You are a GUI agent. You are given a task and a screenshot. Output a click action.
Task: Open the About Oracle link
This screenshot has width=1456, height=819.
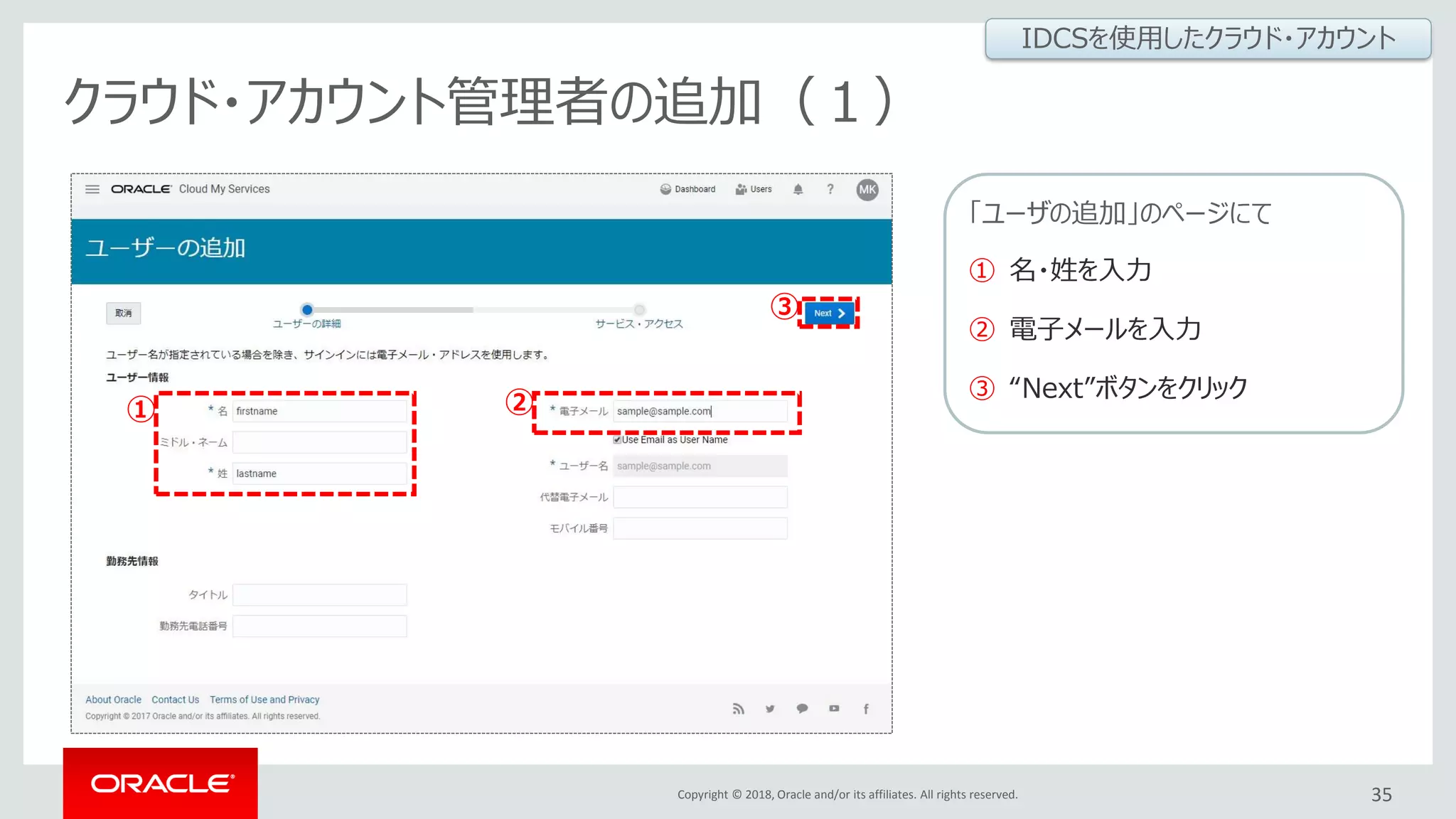[113, 700]
